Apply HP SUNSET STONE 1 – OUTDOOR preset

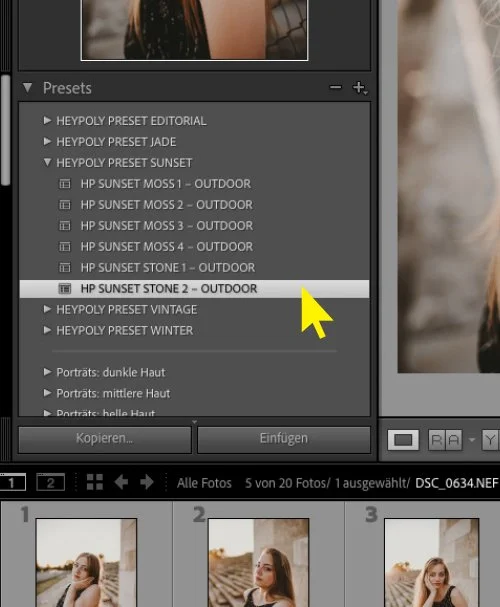point(194,267)
